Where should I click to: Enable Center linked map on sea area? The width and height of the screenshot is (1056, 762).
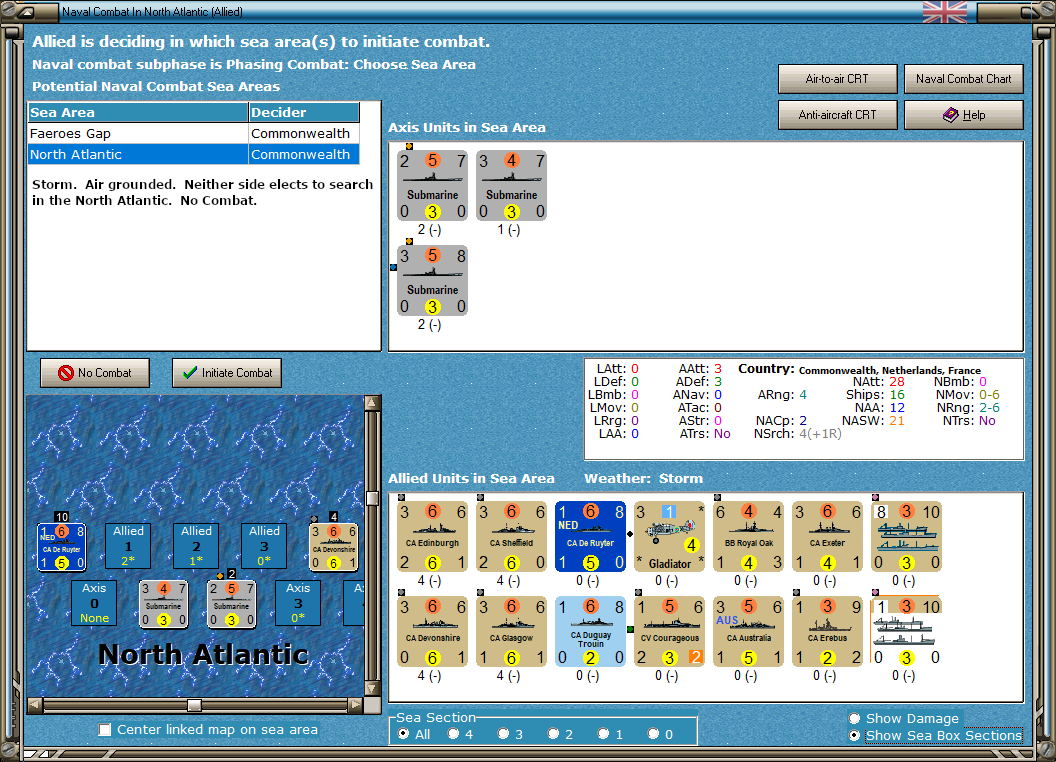coord(105,730)
